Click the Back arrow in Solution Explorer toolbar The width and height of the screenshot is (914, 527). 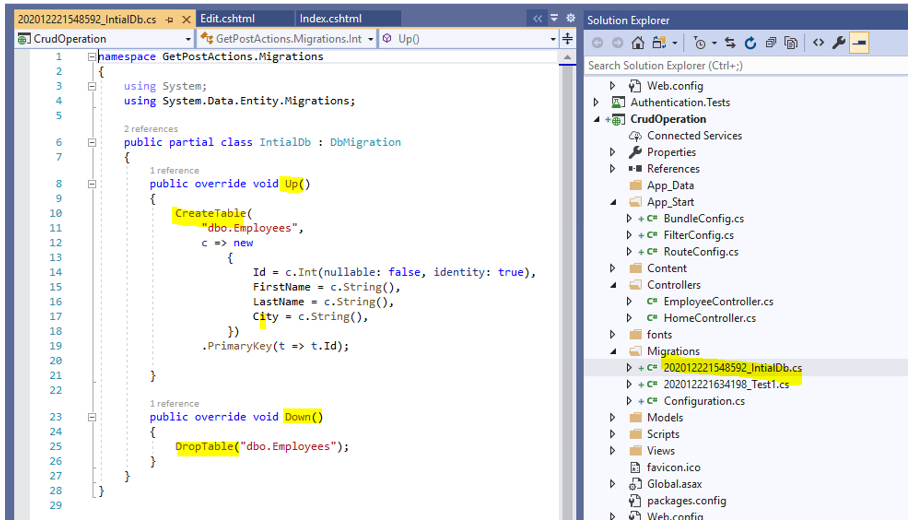click(597, 43)
